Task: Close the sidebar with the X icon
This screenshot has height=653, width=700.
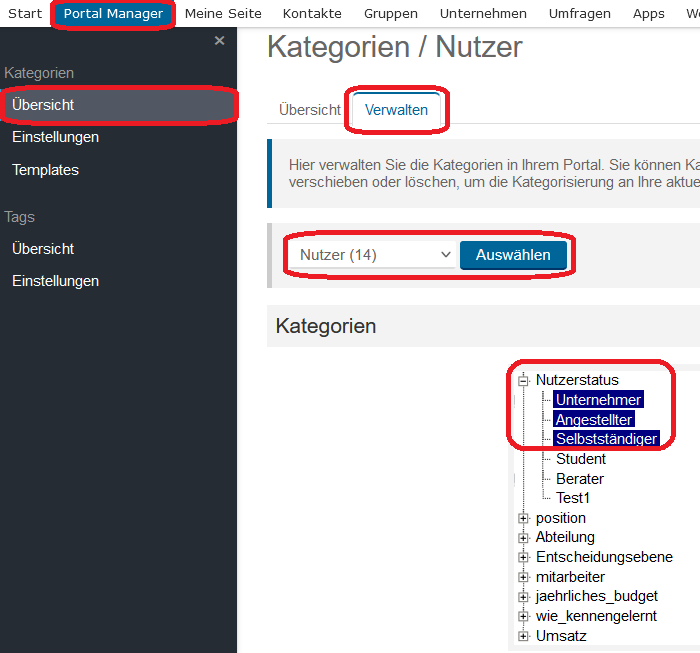Action: click(219, 41)
